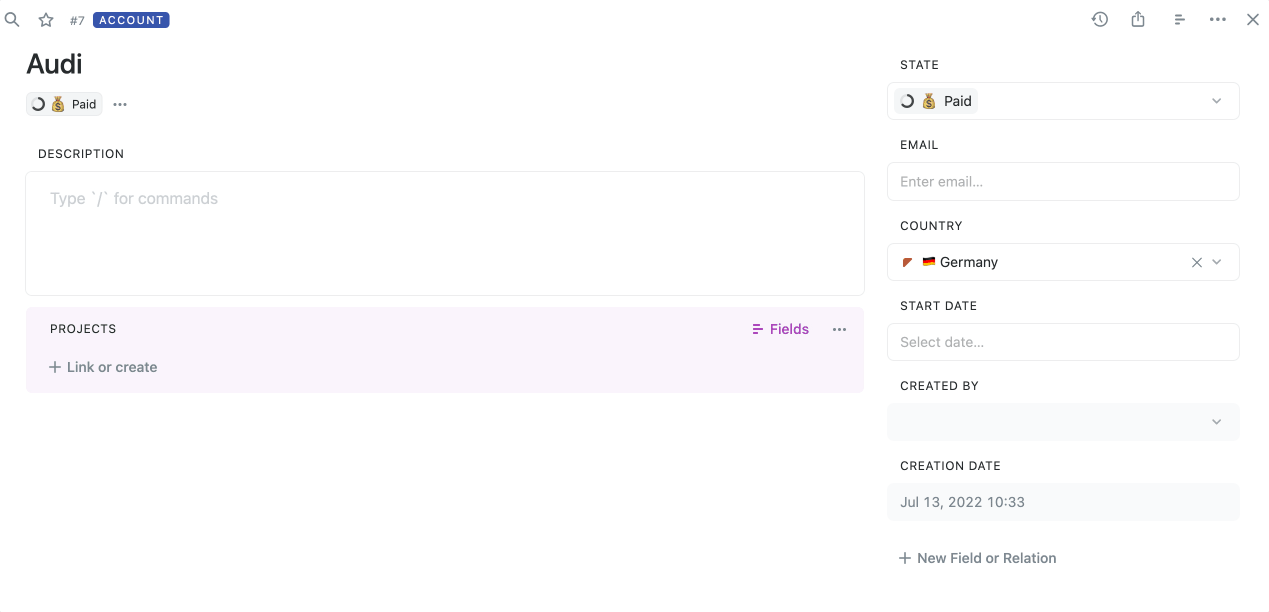Screen dimensions: 1269x612
Task: Expand the State dropdown
Action: (x=1216, y=101)
